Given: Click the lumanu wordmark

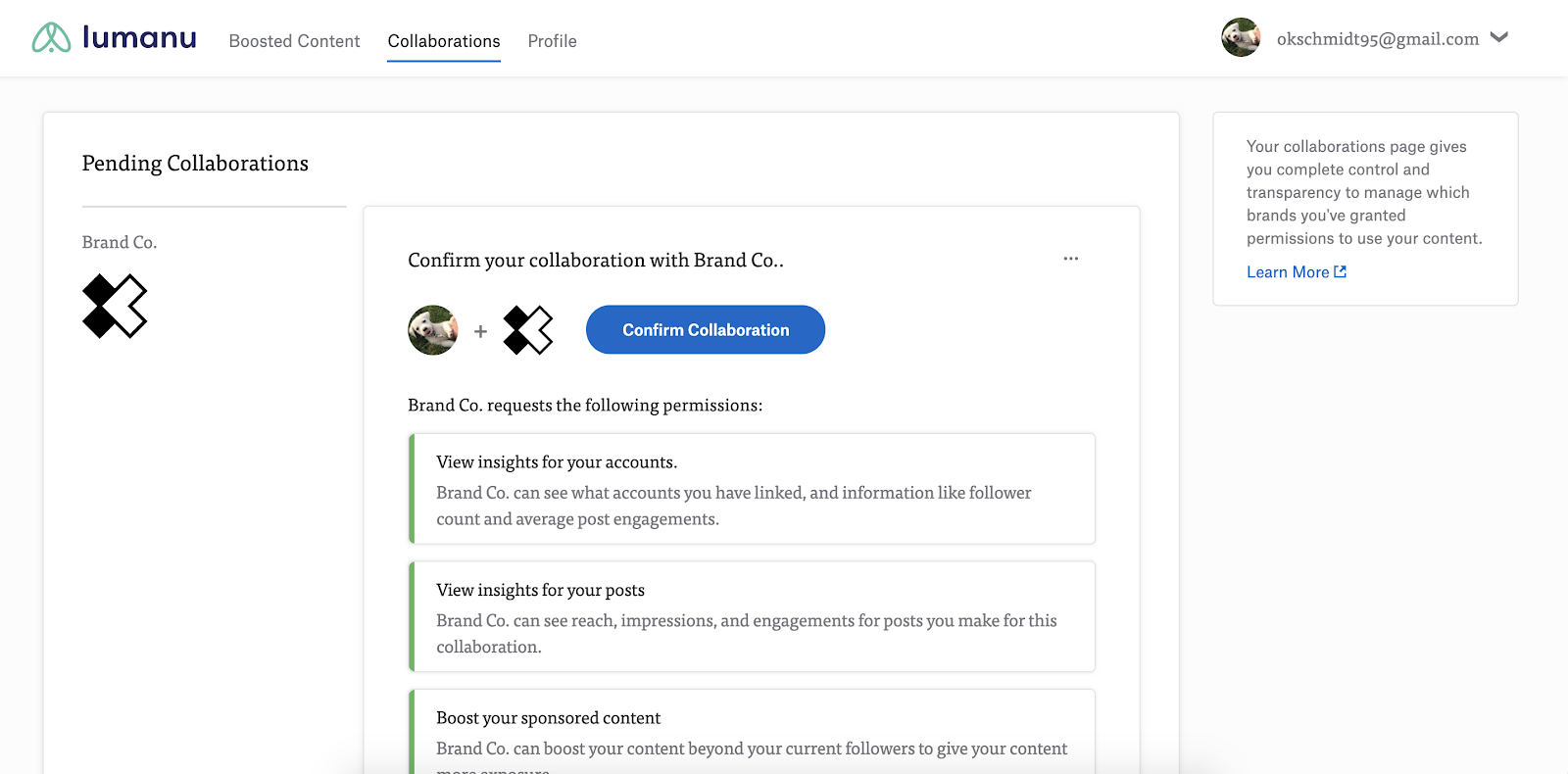Looking at the screenshot, I should (139, 37).
